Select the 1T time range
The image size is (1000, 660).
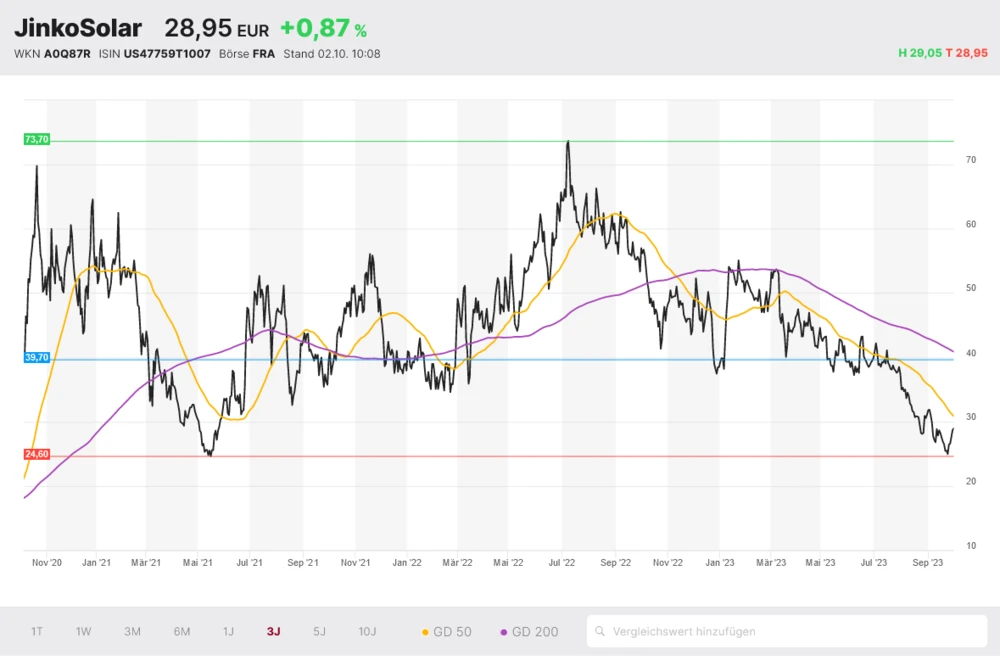[x=37, y=631]
